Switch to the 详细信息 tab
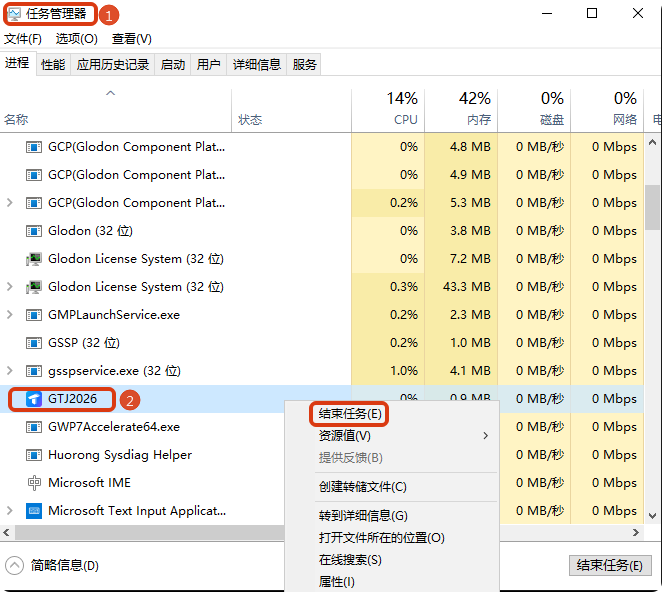Viewport: 662px width, 592px height. tap(257, 65)
